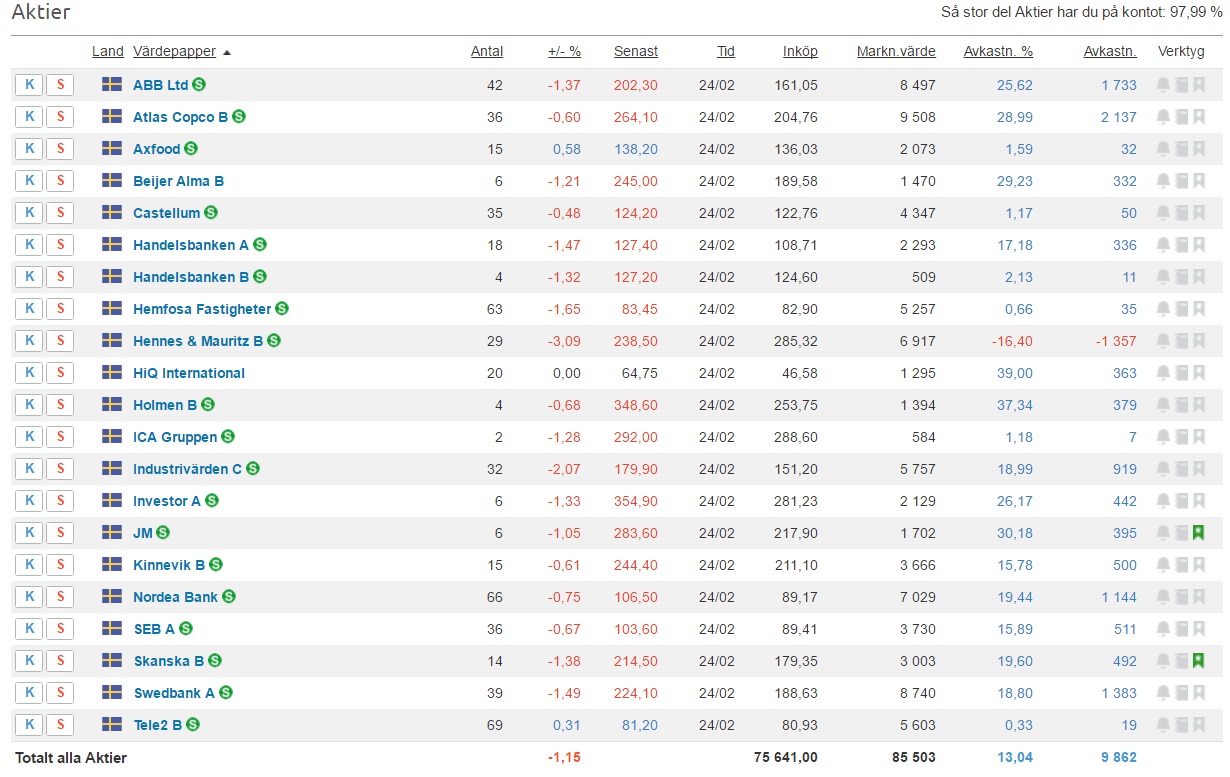Click ABB Ltd return value 1 733
Screen dimensions: 1230x777
point(1119,85)
